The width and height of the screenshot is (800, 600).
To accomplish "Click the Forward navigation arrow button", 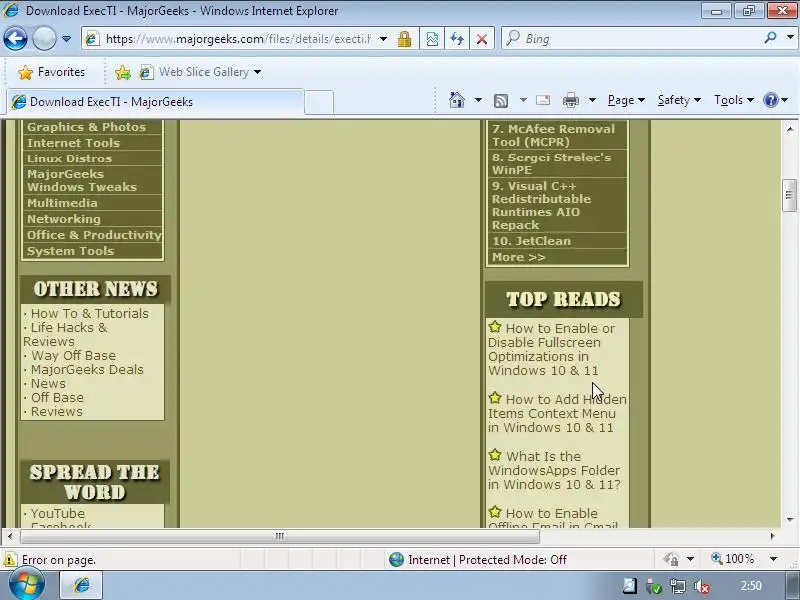I will pyautogui.click(x=44, y=38).
